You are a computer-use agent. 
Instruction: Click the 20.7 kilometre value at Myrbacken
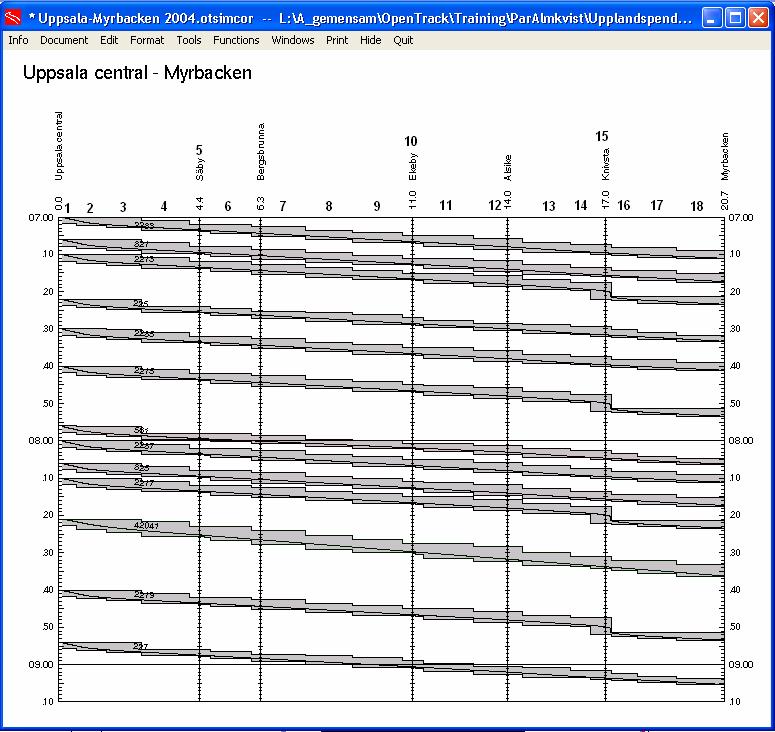tap(725, 200)
